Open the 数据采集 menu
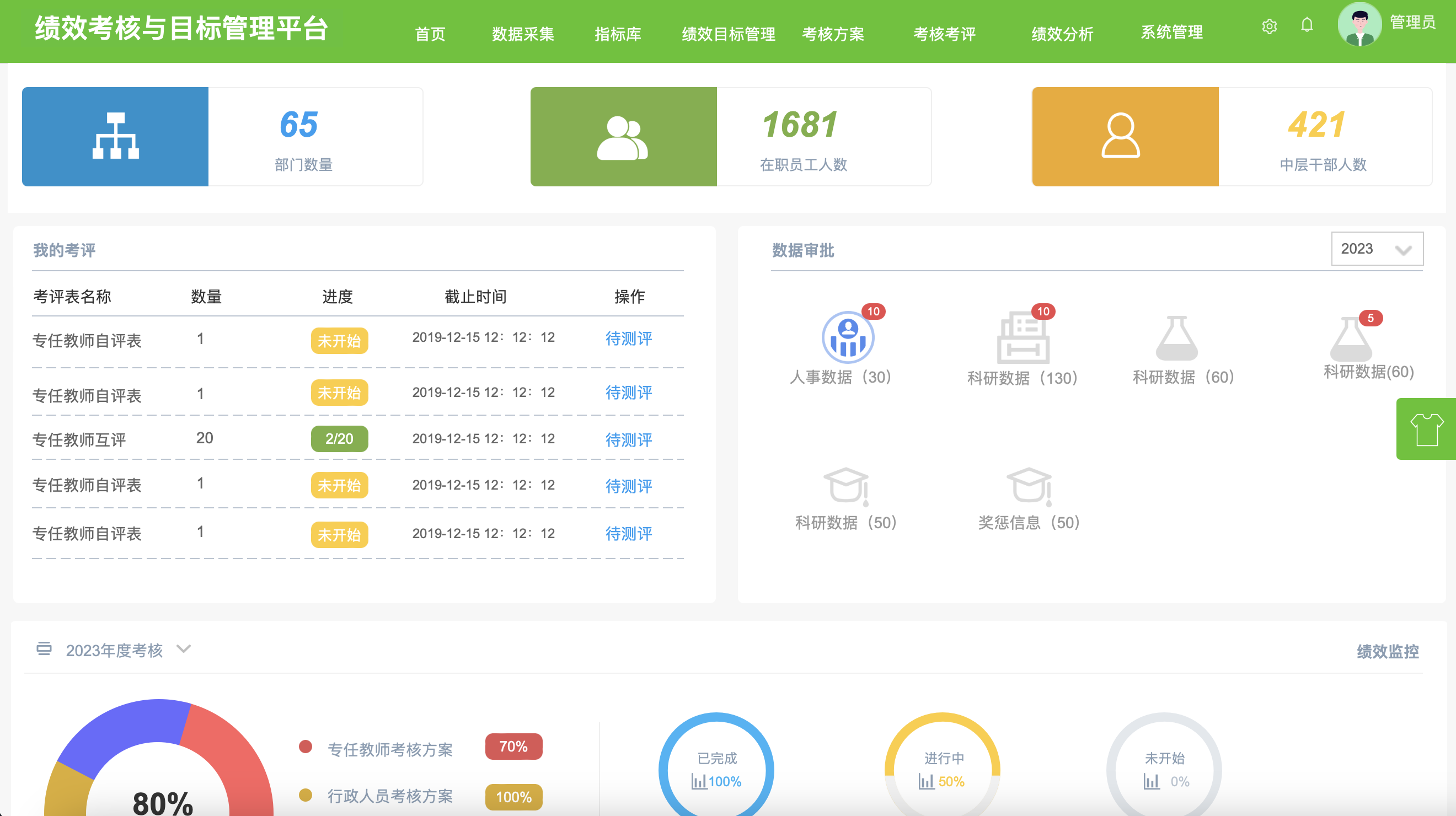 (522, 34)
